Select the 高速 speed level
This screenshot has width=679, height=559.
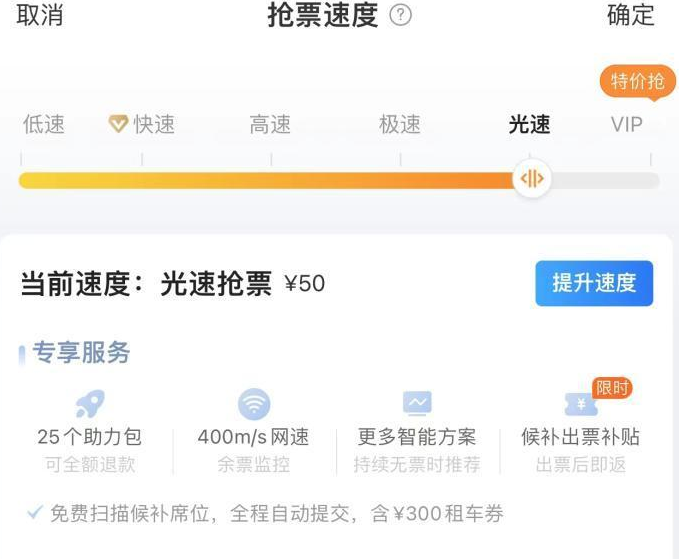[x=270, y=125]
